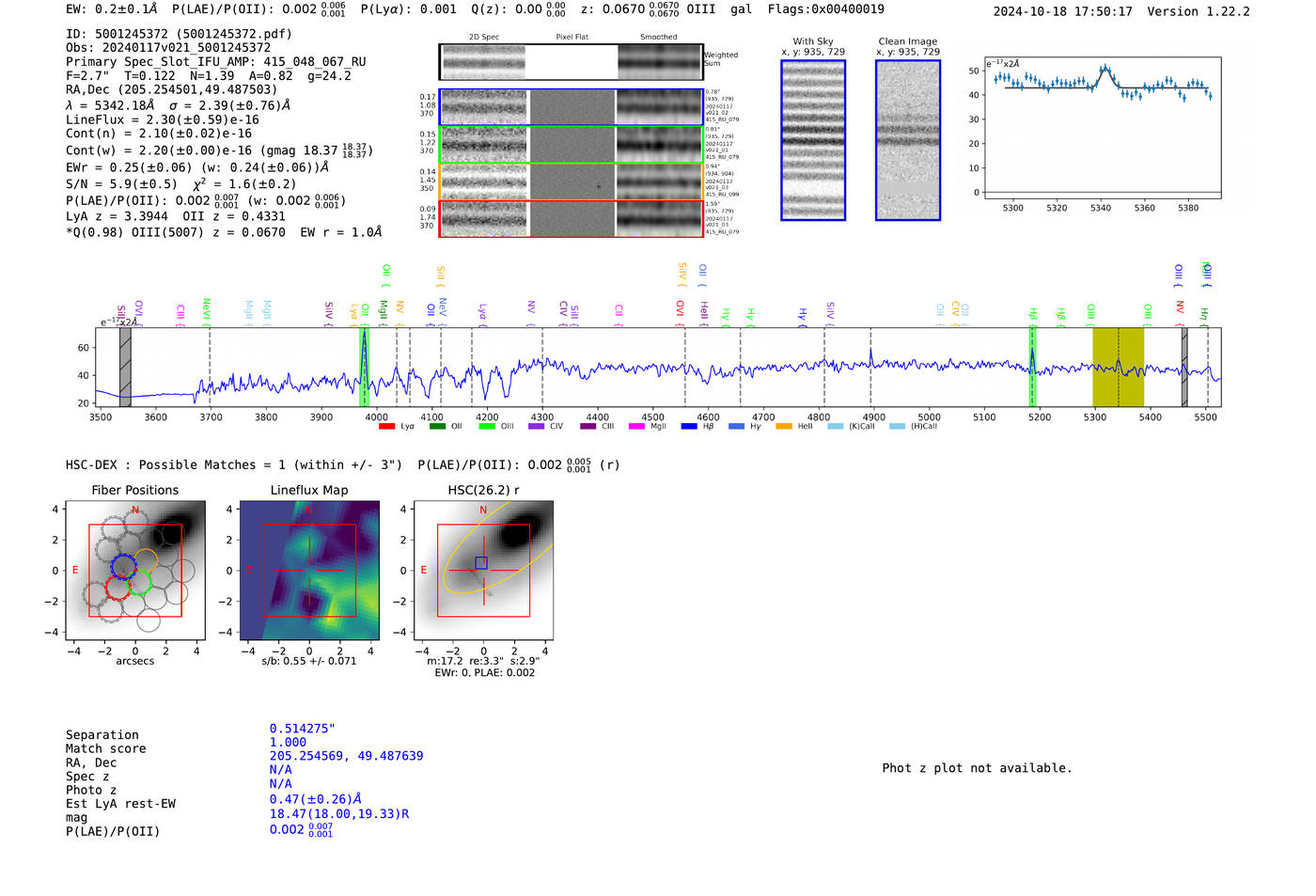Image resolution: width=1316 pixels, height=896 pixels.
Task: Click the timestamp 2024-10-18 17:50:17
Action: click(1062, 12)
